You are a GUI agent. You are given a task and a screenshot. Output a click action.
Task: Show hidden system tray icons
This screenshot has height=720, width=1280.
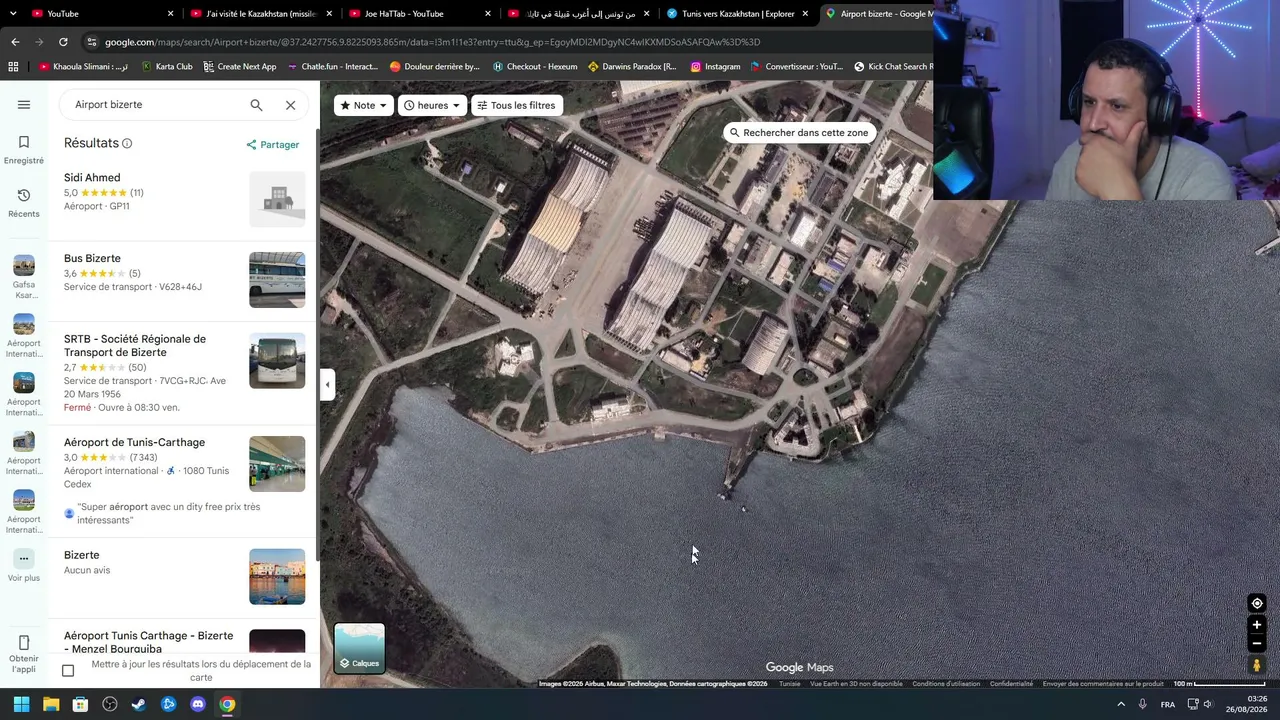[x=1121, y=704]
